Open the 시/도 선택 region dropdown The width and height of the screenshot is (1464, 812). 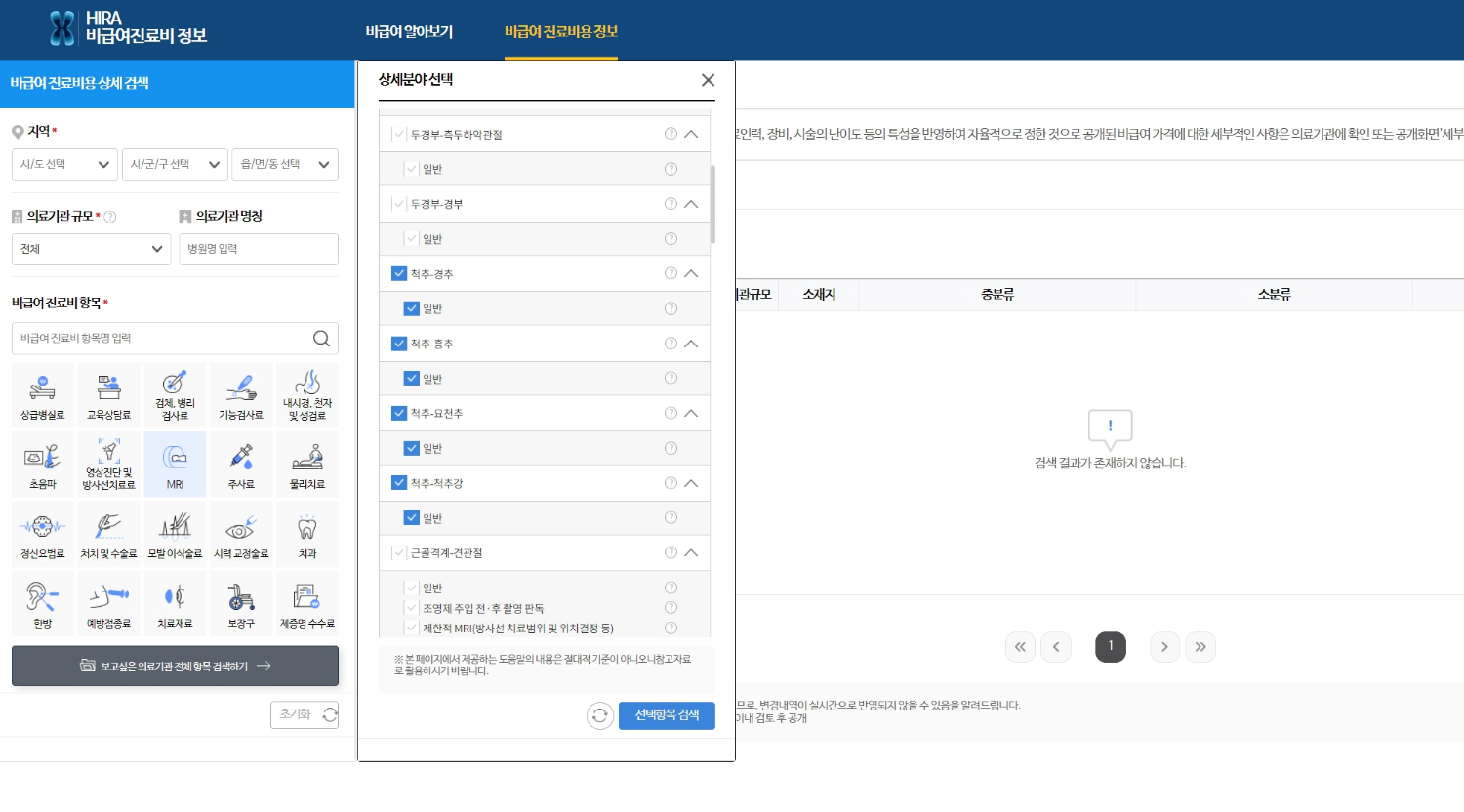63,164
